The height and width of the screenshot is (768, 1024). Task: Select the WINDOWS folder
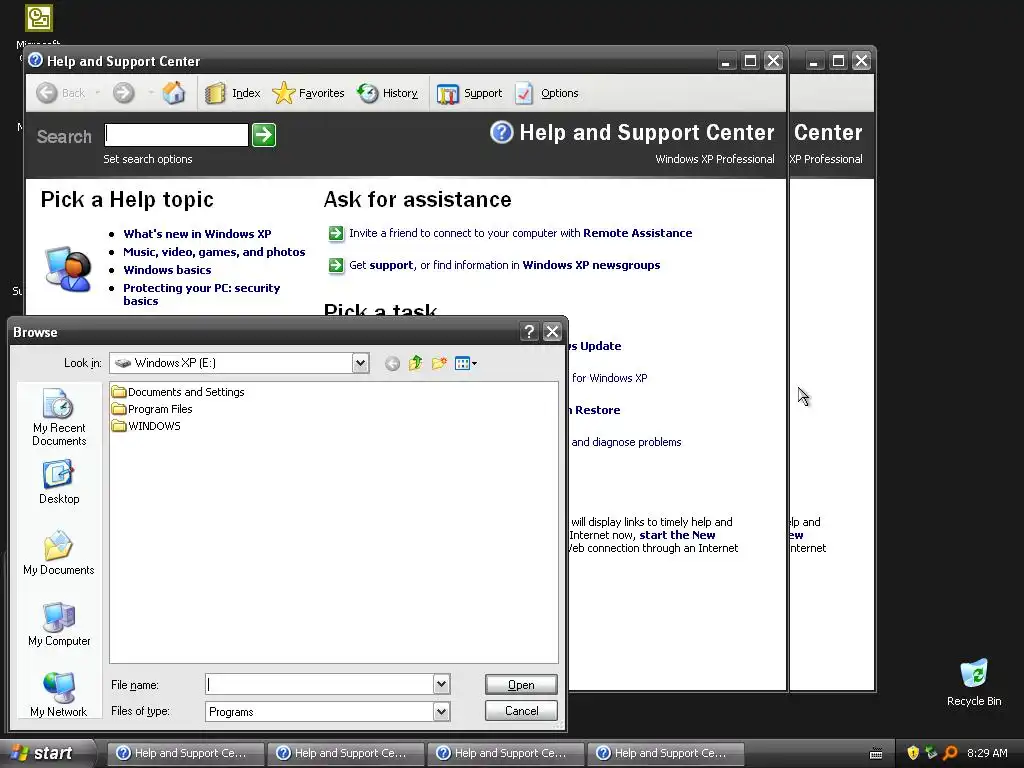pos(146,426)
